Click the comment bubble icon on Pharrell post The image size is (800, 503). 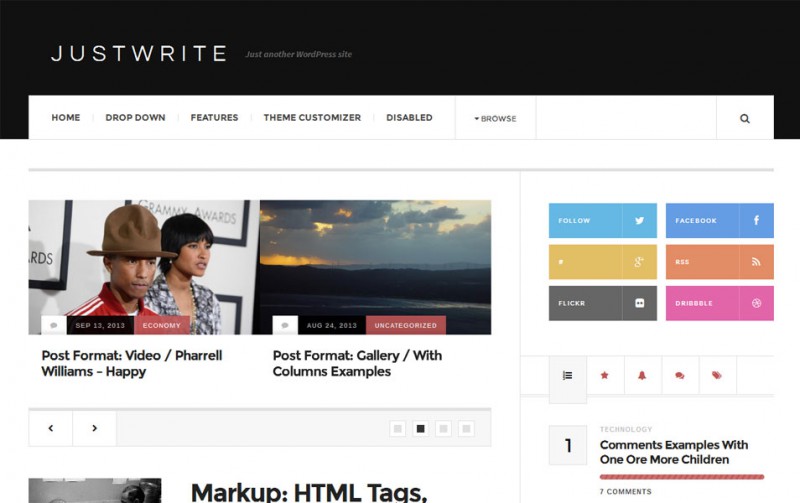(53, 325)
